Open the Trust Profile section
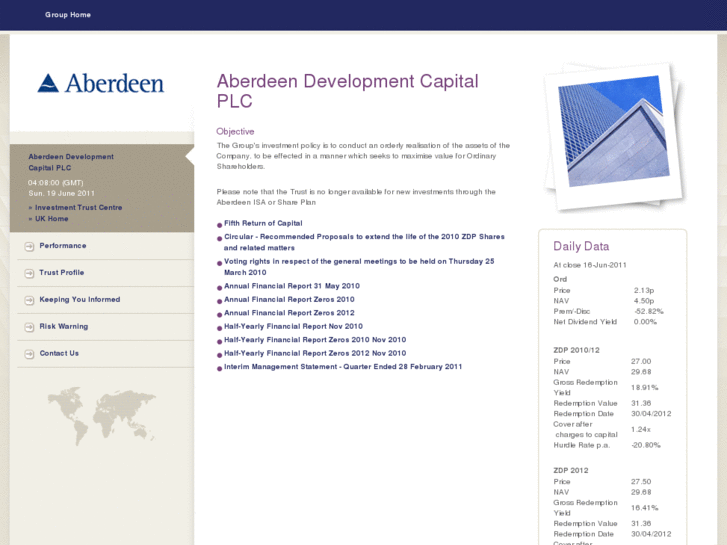The image size is (727, 545). click(x=62, y=273)
